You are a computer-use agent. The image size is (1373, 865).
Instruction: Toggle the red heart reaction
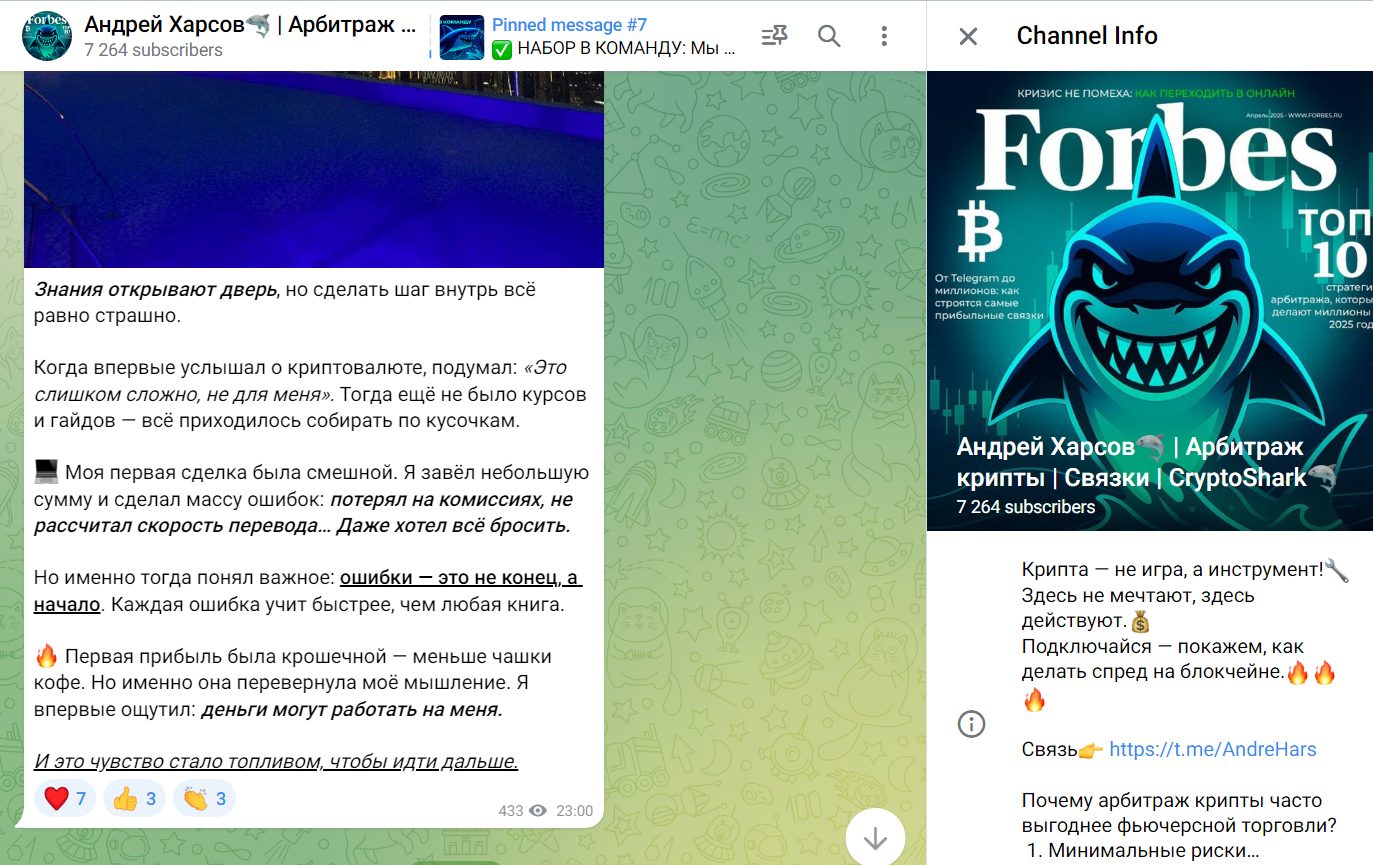pyautogui.click(x=65, y=798)
